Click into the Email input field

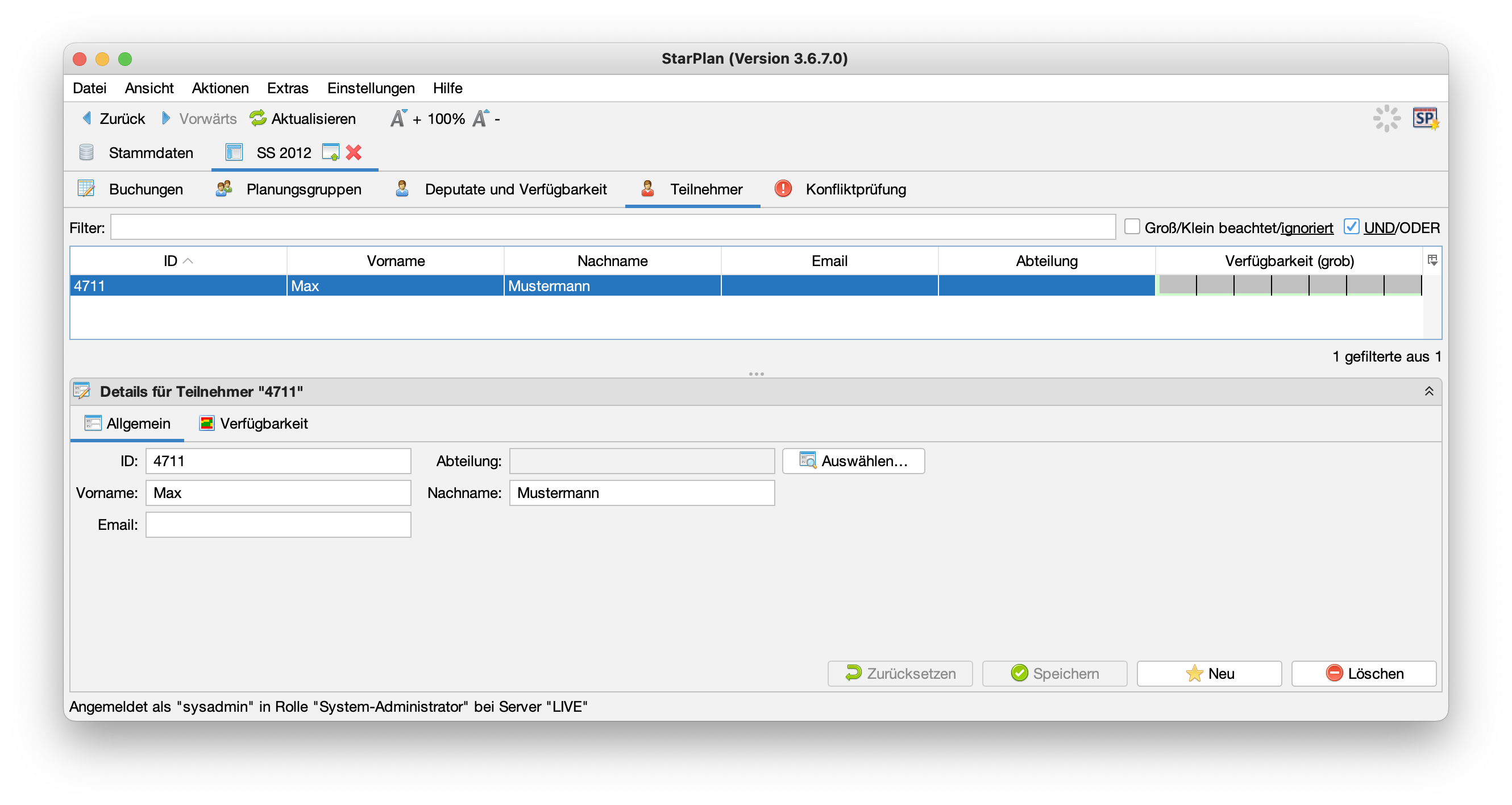tap(278, 524)
